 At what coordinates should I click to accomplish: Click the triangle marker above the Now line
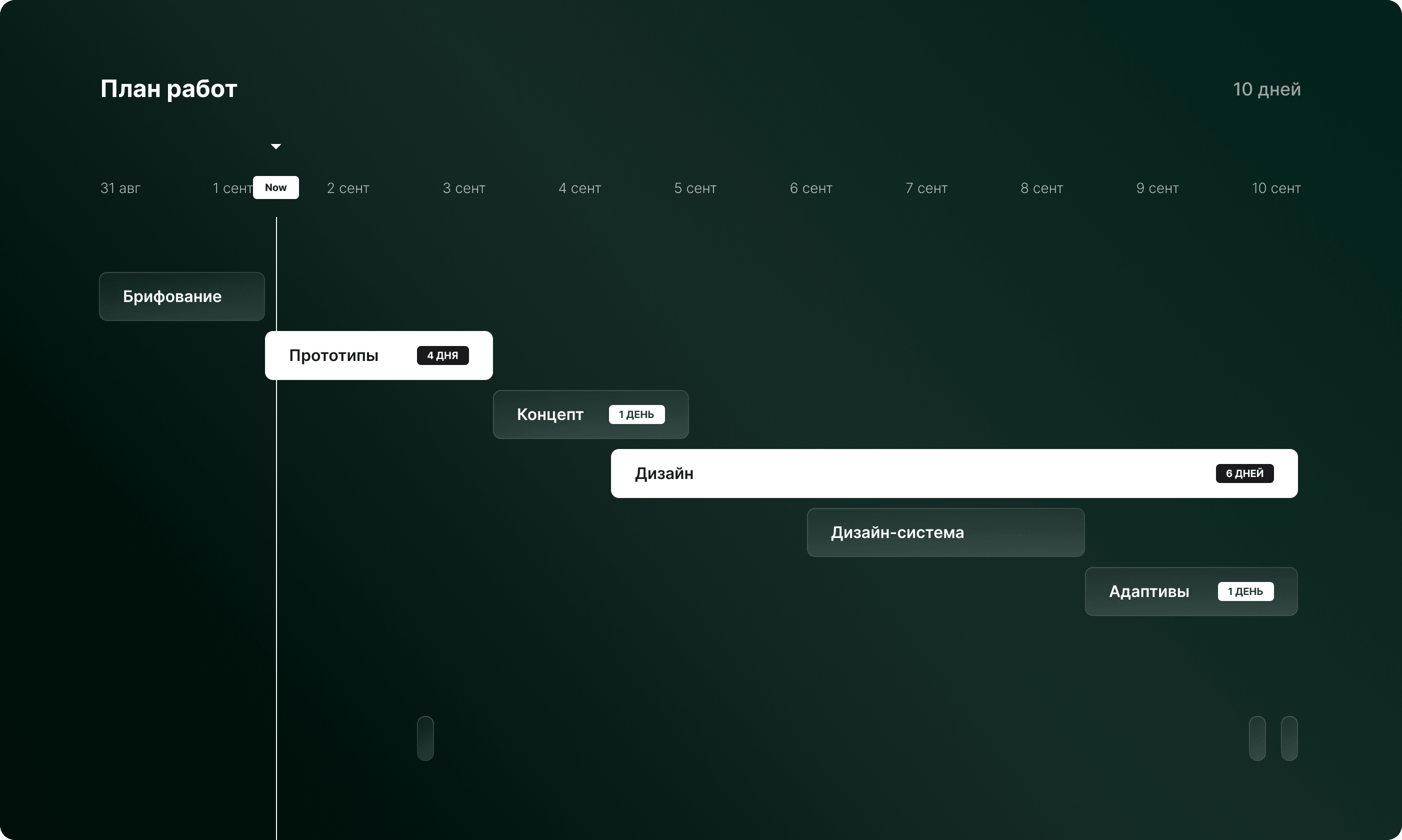(276, 146)
